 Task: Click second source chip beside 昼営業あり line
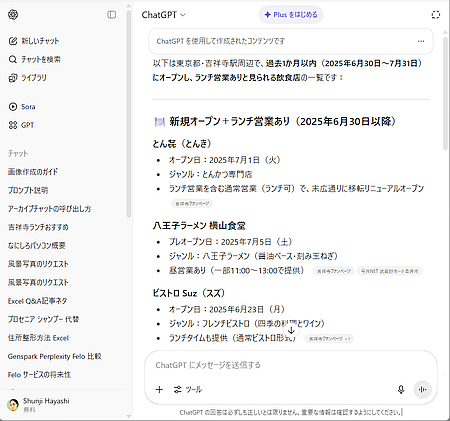tap(389, 271)
